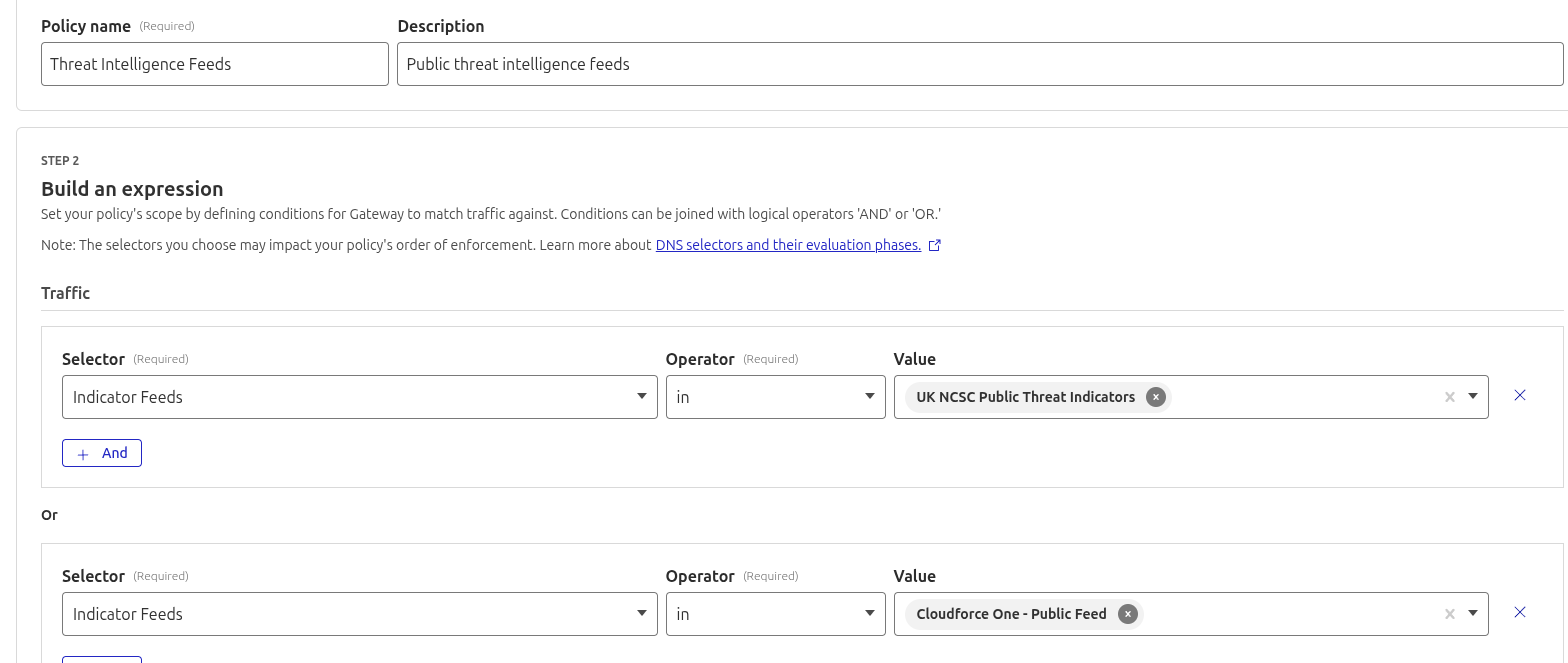This screenshot has width=1568, height=663.
Task: Open Selector dropdown in second traffic condition
Action: (359, 614)
